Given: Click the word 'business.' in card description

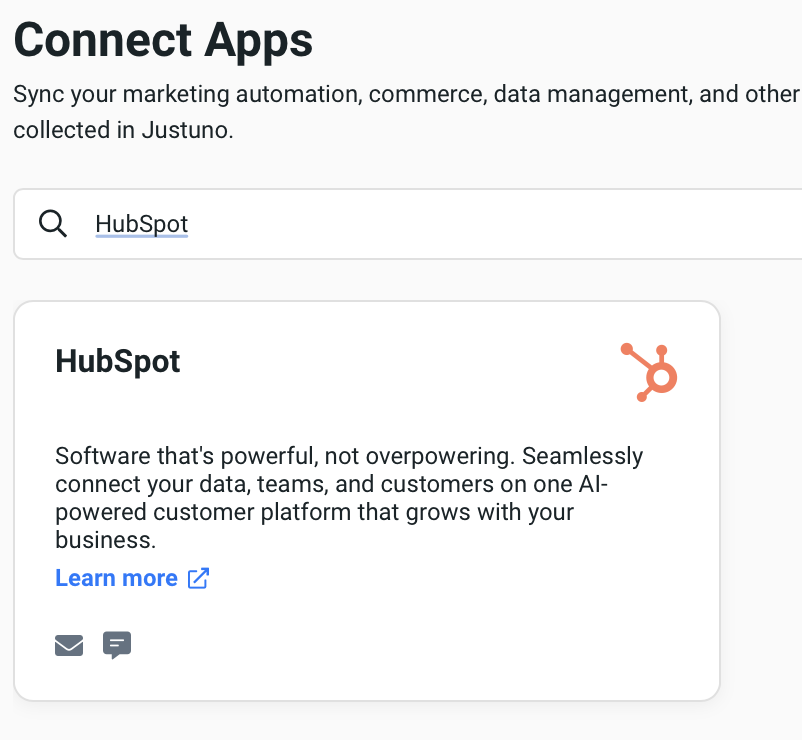Looking at the screenshot, I should point(106,541).
